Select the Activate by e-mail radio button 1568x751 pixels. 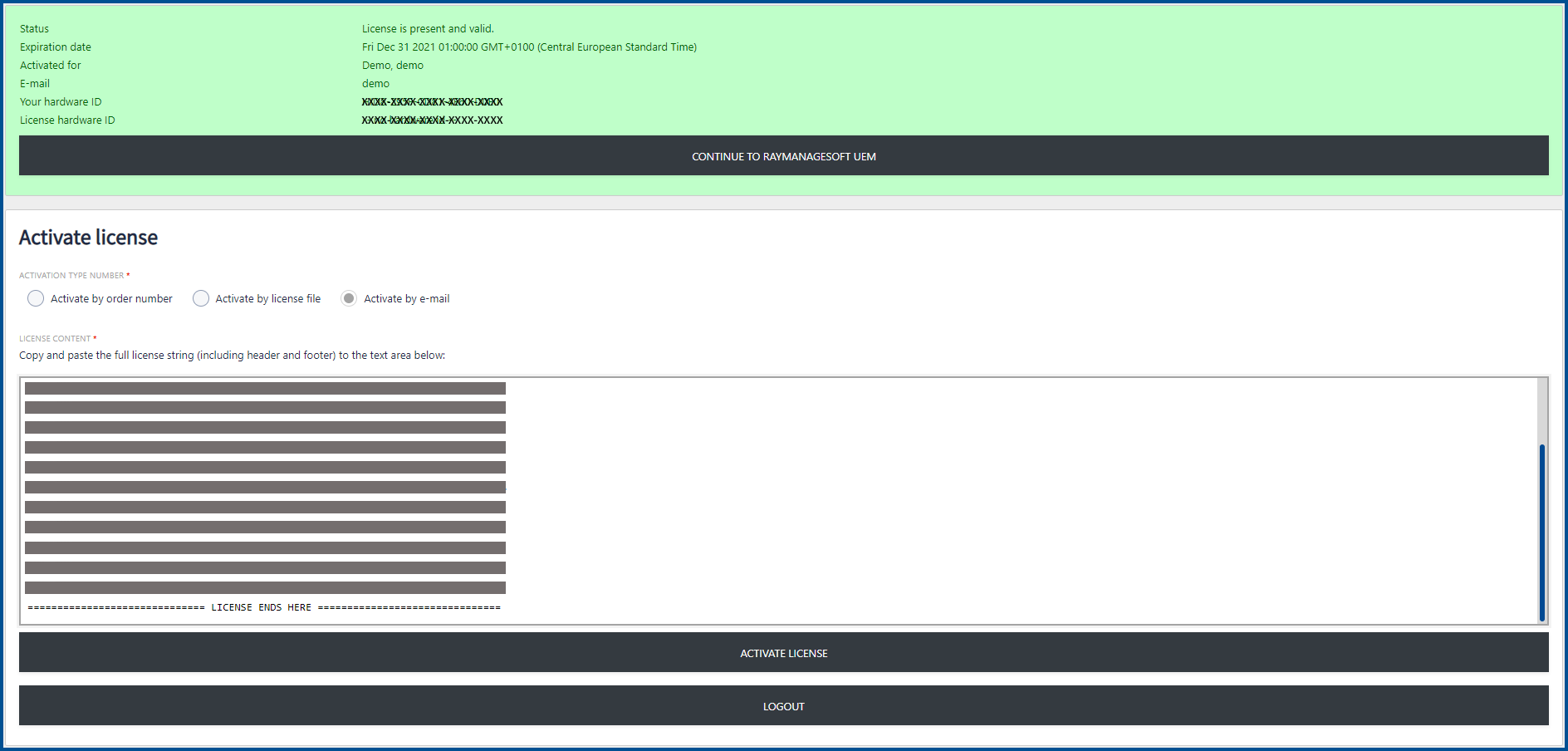click(x=349, y=298)
